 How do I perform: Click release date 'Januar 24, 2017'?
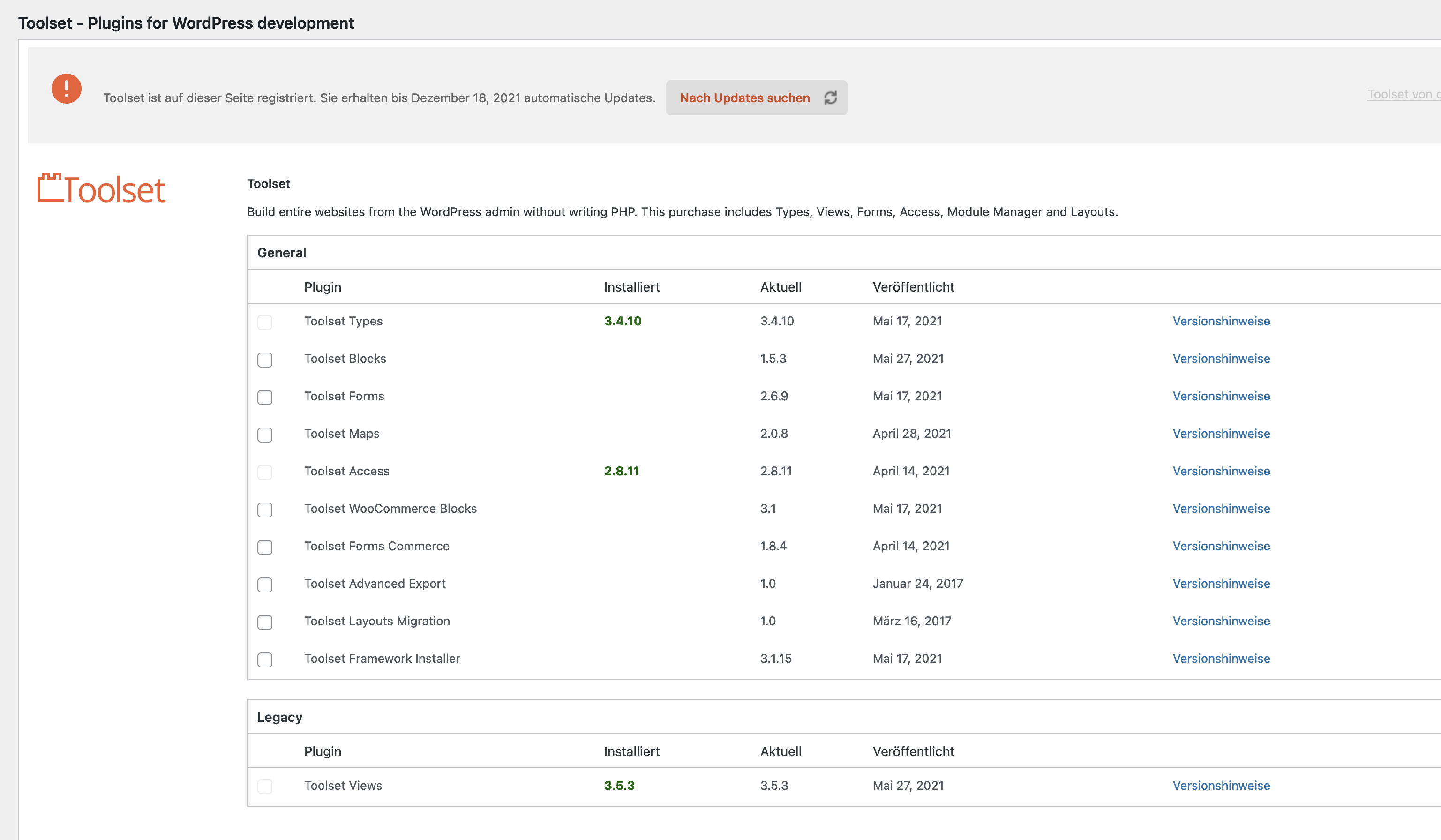click(x=918, y=583)
